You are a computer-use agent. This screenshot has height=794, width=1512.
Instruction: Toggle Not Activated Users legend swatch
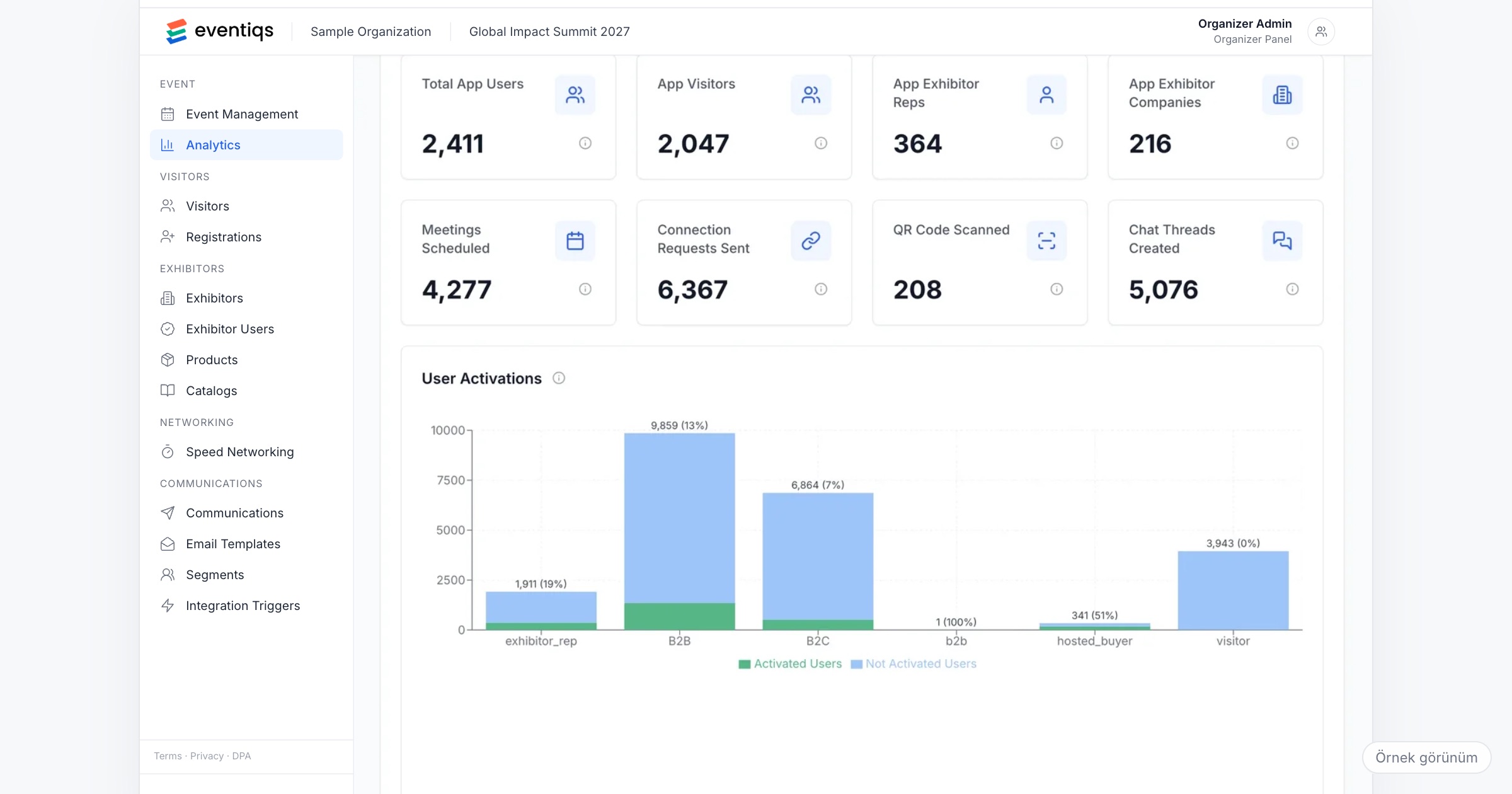point(856,664)
